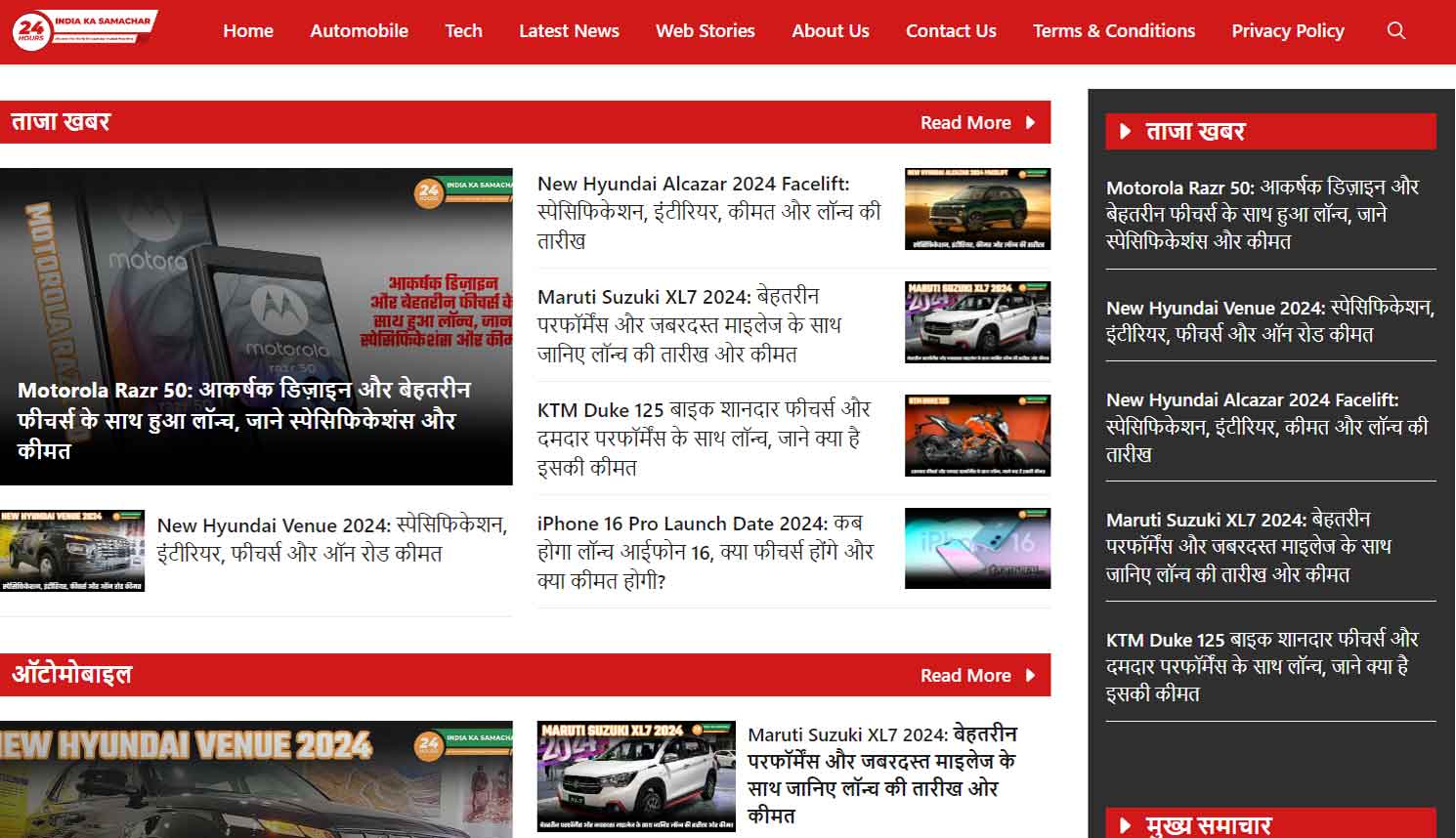1456x838 pixels.
Task: Open the Home menu item
Action: coord(248,30)
